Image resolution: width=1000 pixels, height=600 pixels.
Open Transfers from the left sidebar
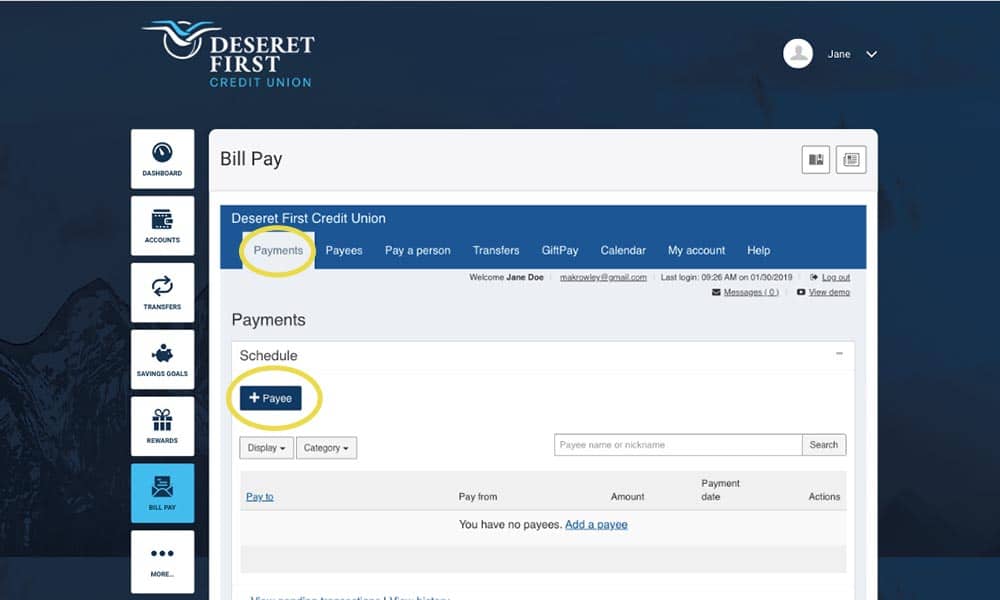[x=162, y=292]
